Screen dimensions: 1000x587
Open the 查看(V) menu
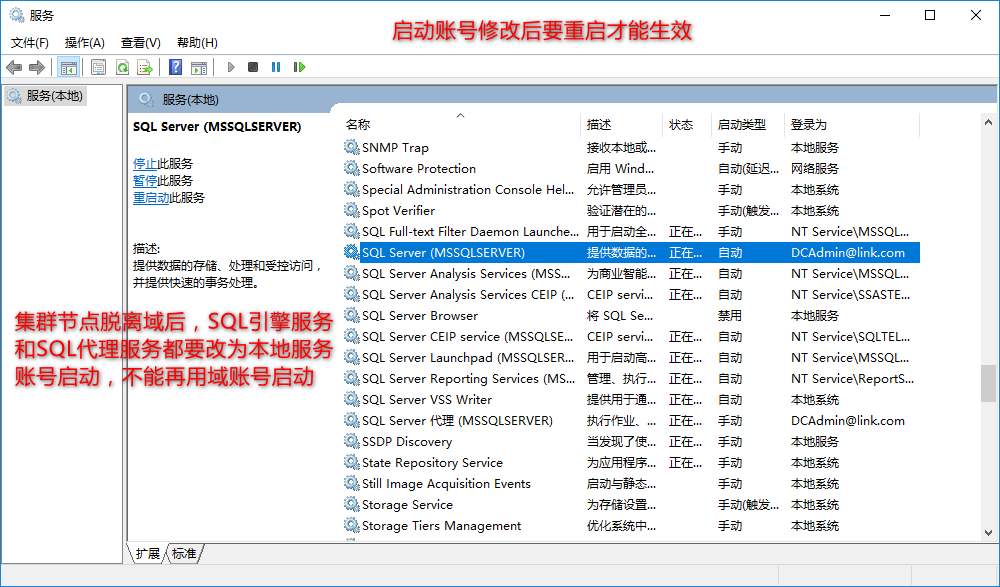click(x=141, y=43)
